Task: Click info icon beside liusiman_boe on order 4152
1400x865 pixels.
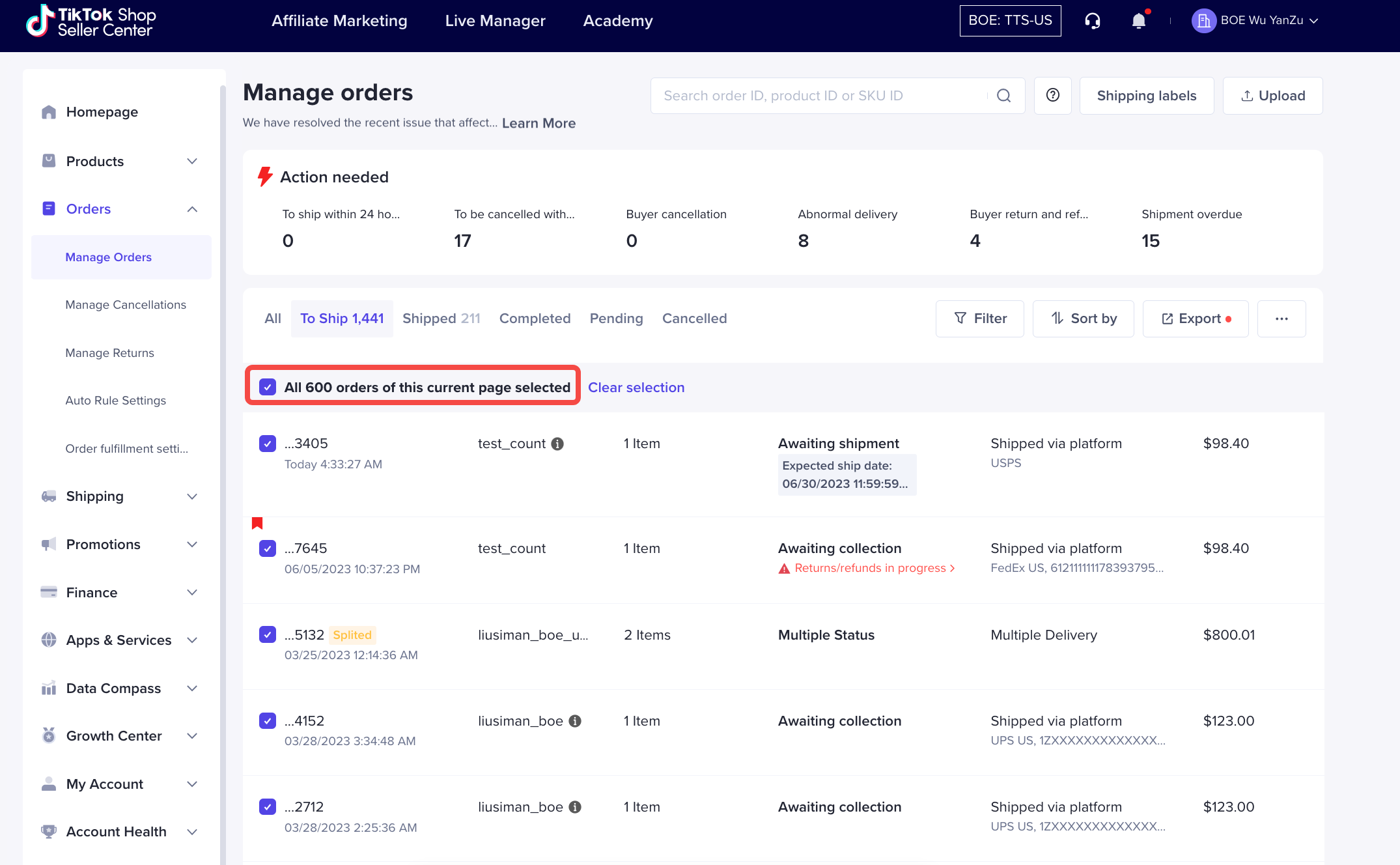Action: (575, 721)
